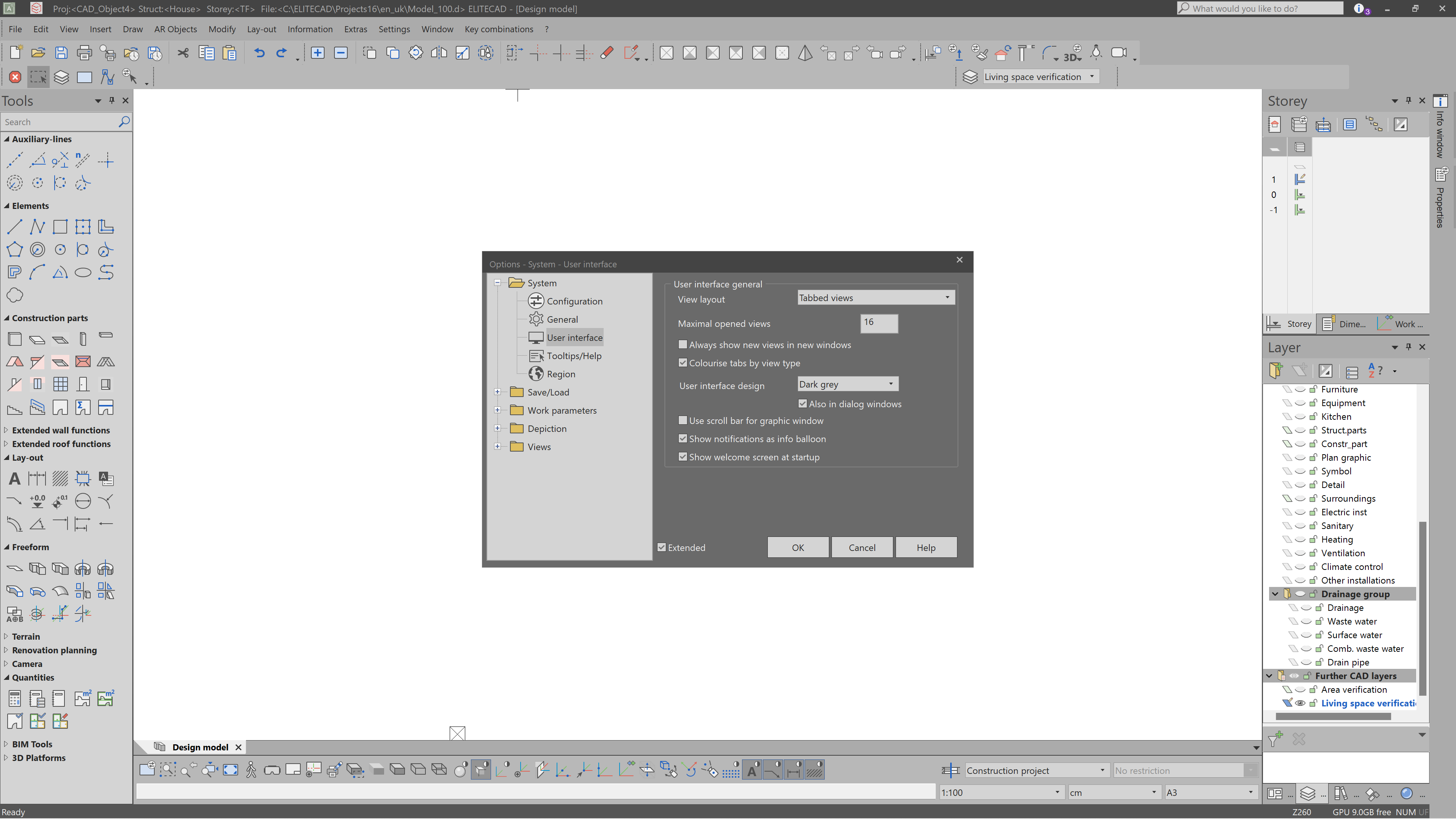Click OK in the Options dialog

point(797,547)
